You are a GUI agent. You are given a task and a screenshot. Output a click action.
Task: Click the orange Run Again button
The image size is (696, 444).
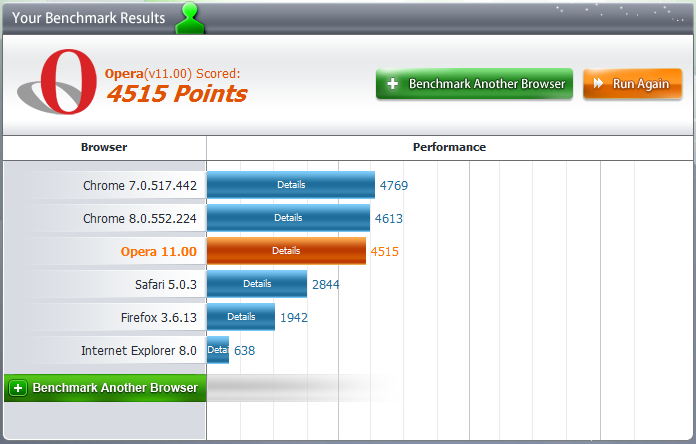tap(633, 83)
